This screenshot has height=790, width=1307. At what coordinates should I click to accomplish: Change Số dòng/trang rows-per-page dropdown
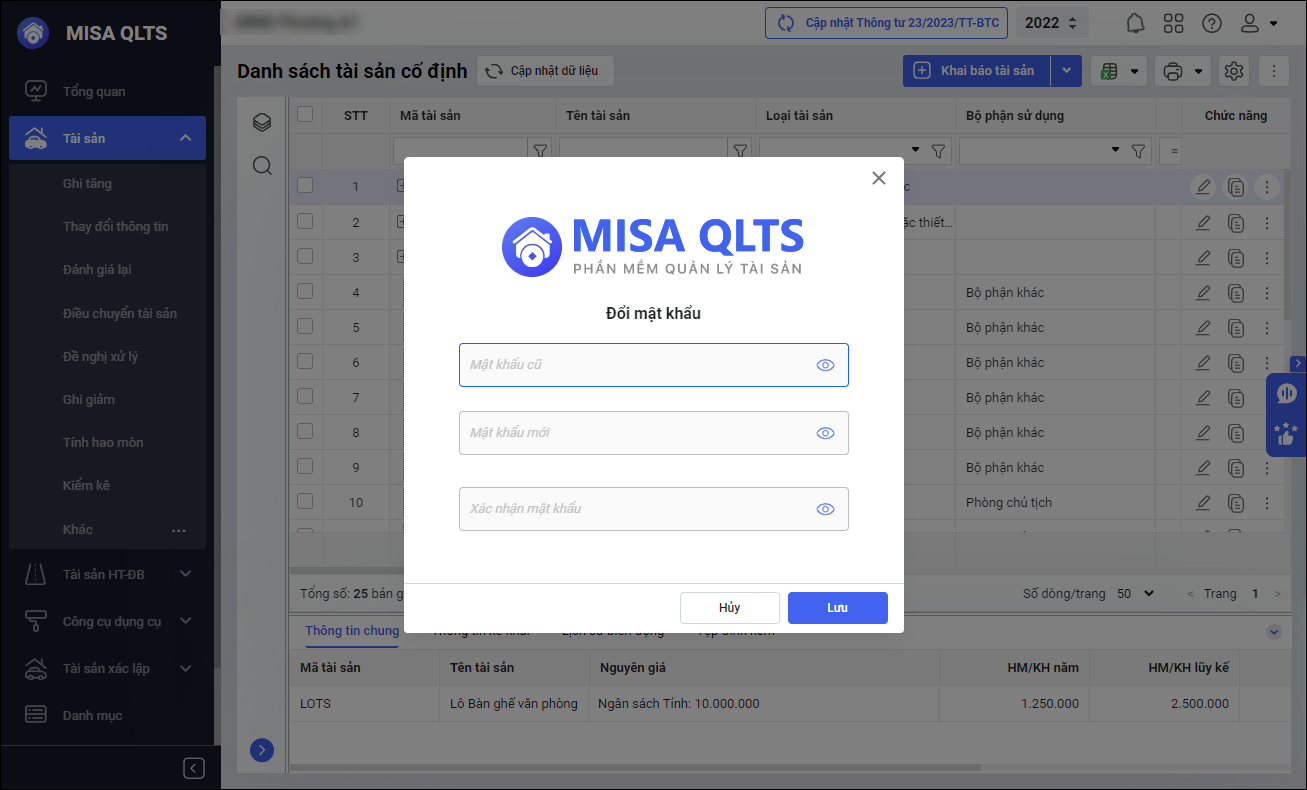tap(1135, 593)
